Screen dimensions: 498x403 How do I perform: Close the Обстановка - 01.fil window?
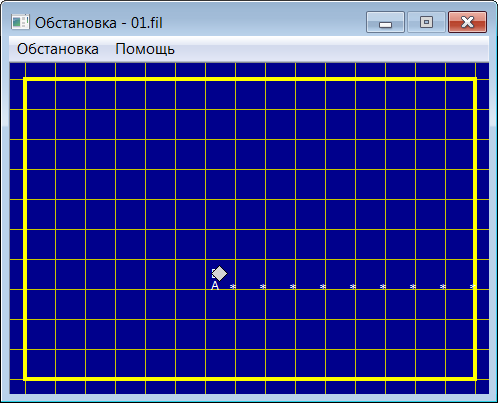(467, 22)
